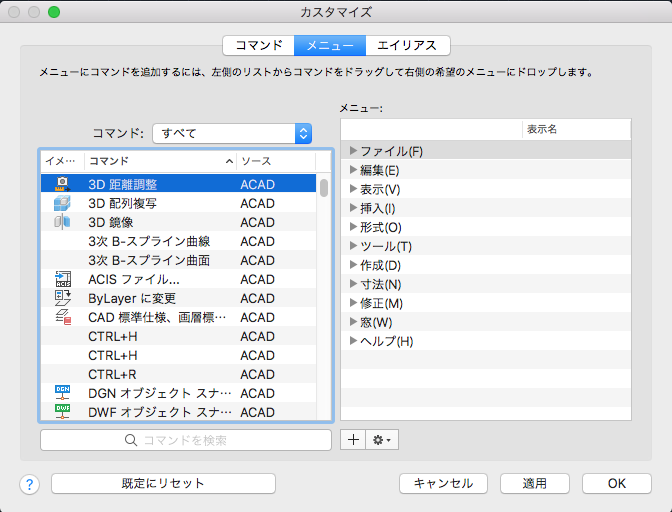Switch to the コマンド tab

258,45
